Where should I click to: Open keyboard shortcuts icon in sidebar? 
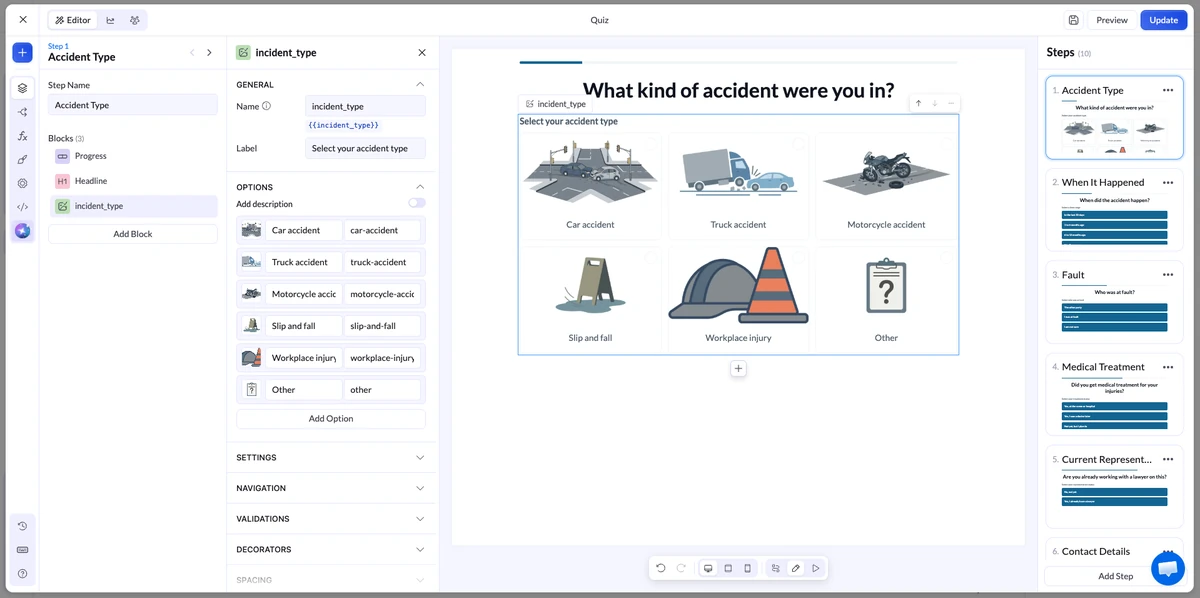(22, 550)
